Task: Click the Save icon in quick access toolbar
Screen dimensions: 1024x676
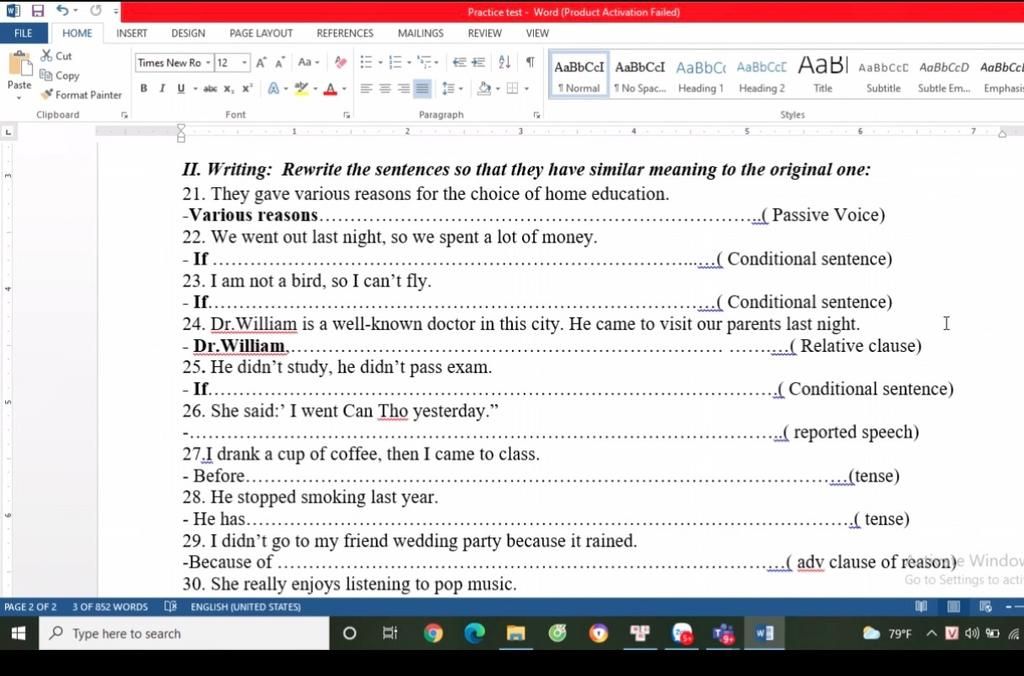Action: (x=37, y=10)
